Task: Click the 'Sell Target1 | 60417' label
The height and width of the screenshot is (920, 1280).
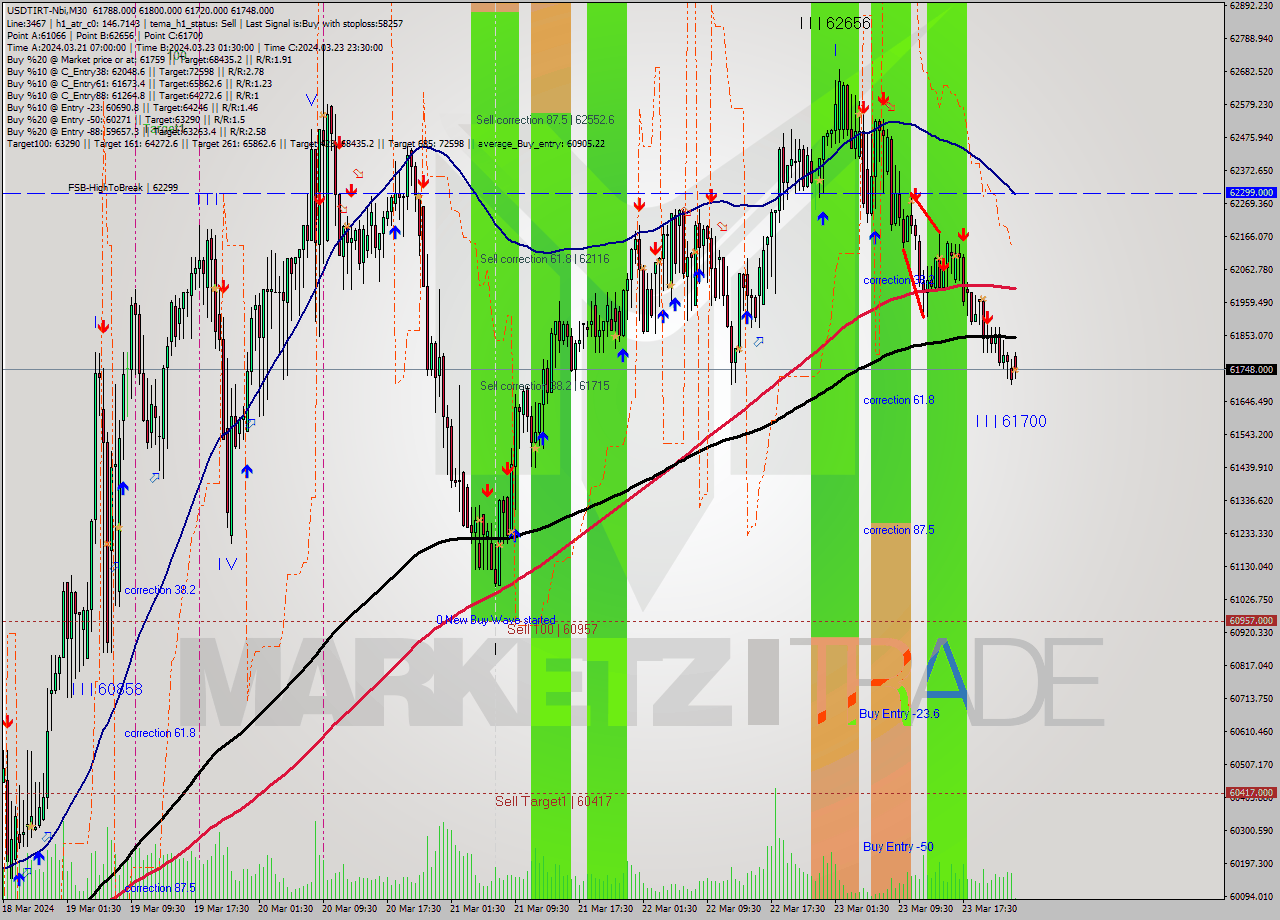Action: (x=553, y=801)
